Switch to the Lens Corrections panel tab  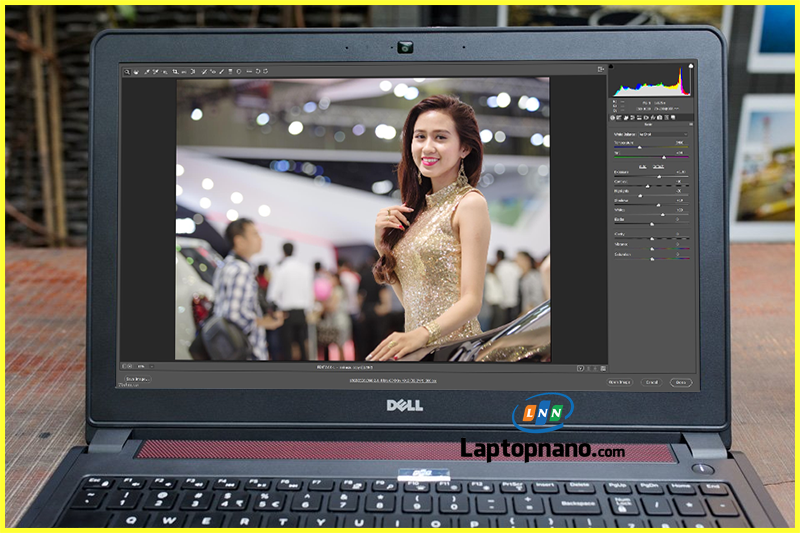click(x=646, y=118)
